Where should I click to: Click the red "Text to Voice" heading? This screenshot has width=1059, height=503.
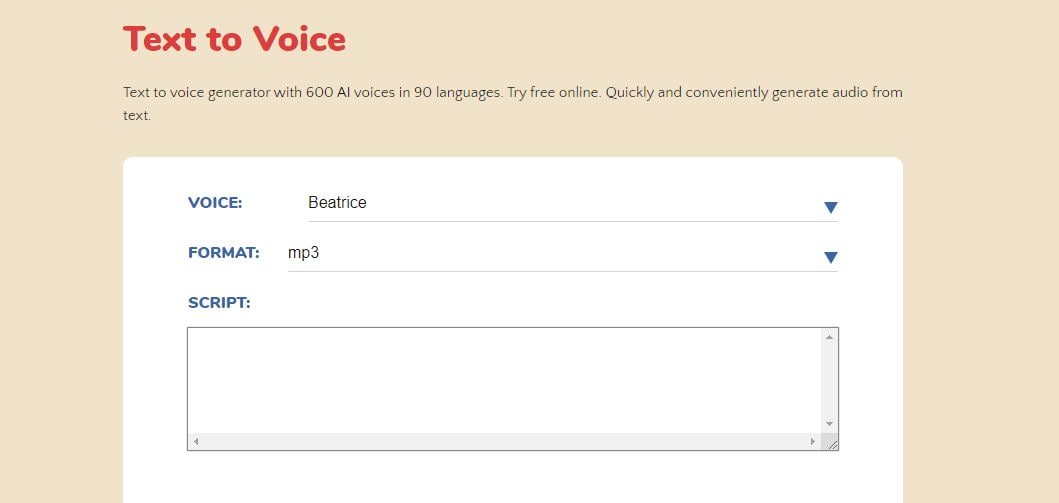[x=234, y=39]
